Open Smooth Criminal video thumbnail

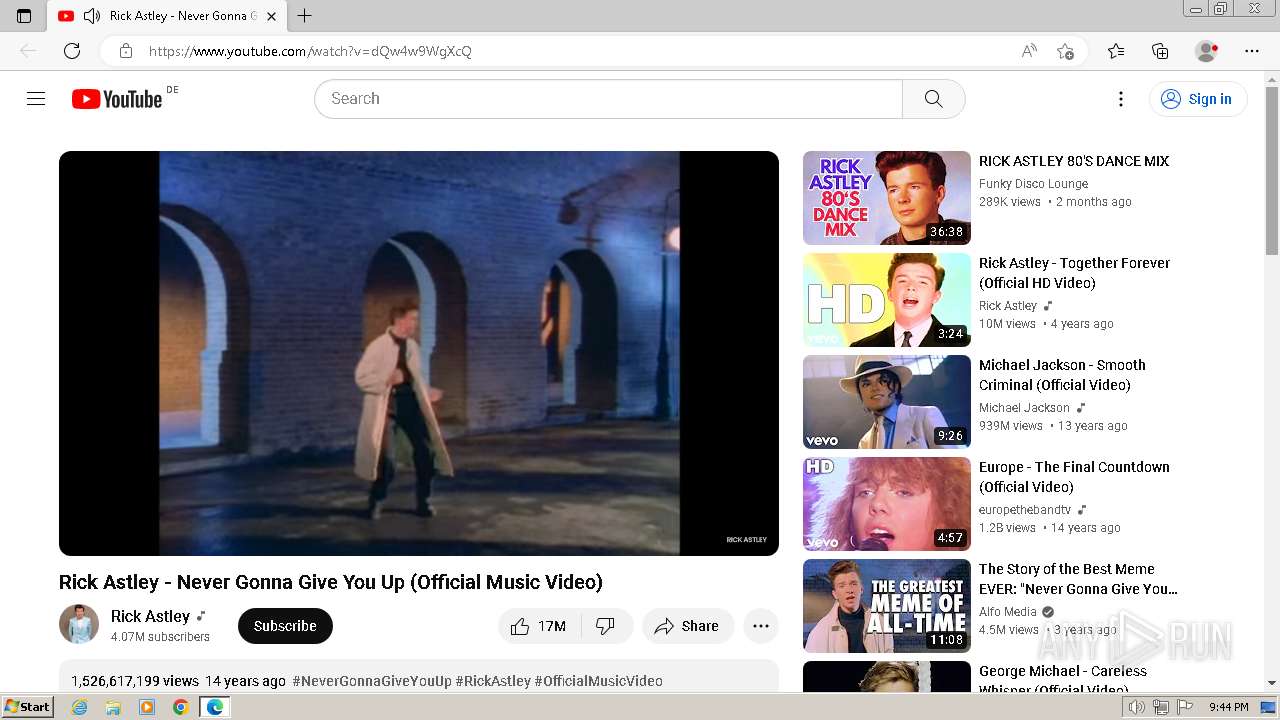pyautogui.click(x=887, y=402)
